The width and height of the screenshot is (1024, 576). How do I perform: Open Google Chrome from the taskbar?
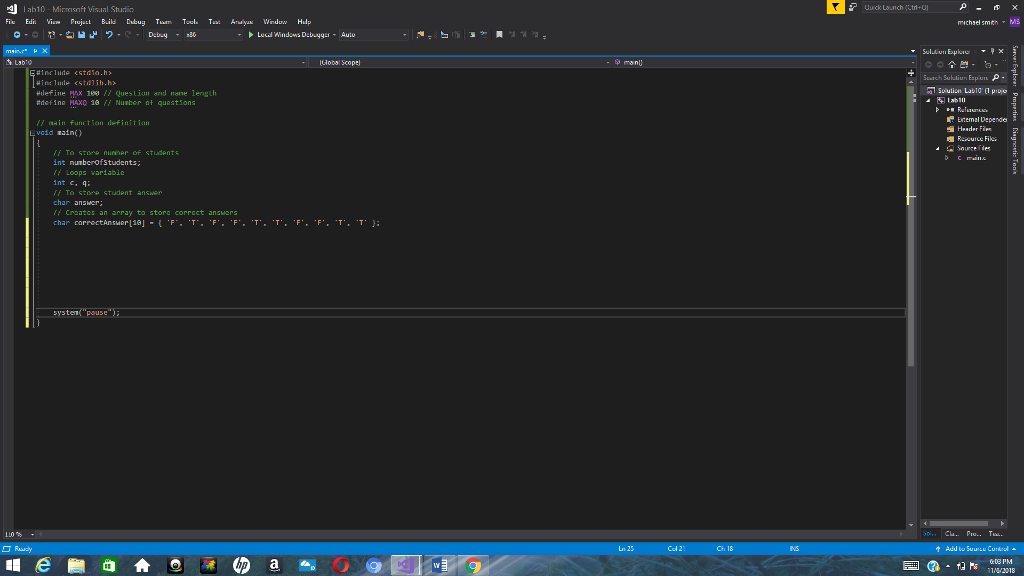point(473,565)
